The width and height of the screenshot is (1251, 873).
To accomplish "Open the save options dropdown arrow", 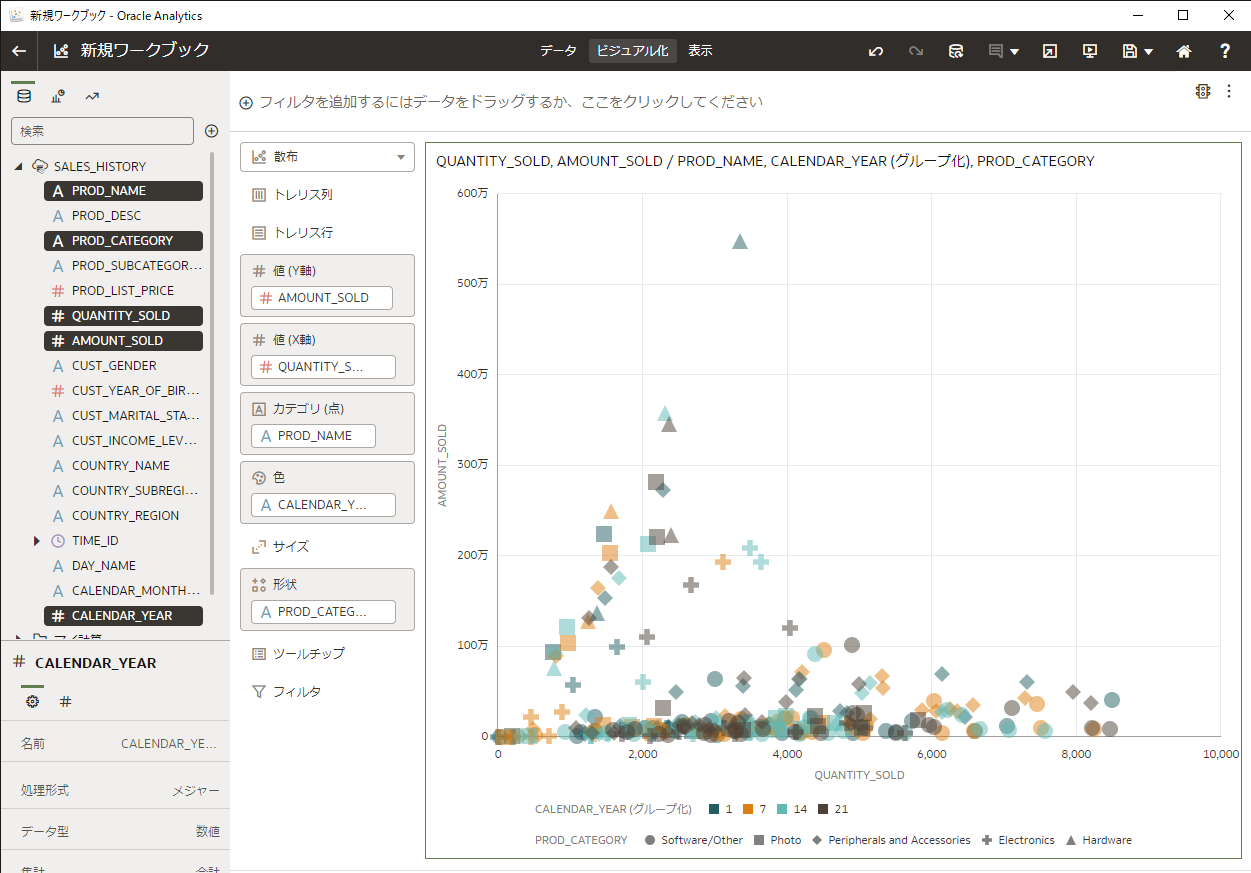I will coord(1147,50).
